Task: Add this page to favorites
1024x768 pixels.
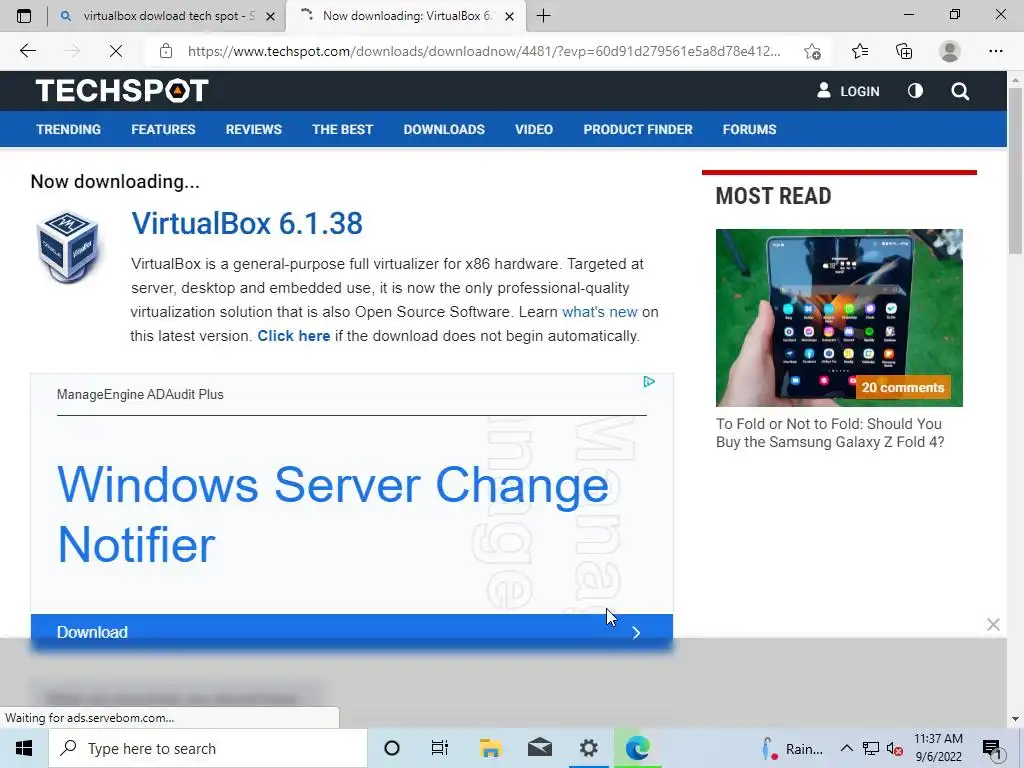Action: [x=812, y=52]
